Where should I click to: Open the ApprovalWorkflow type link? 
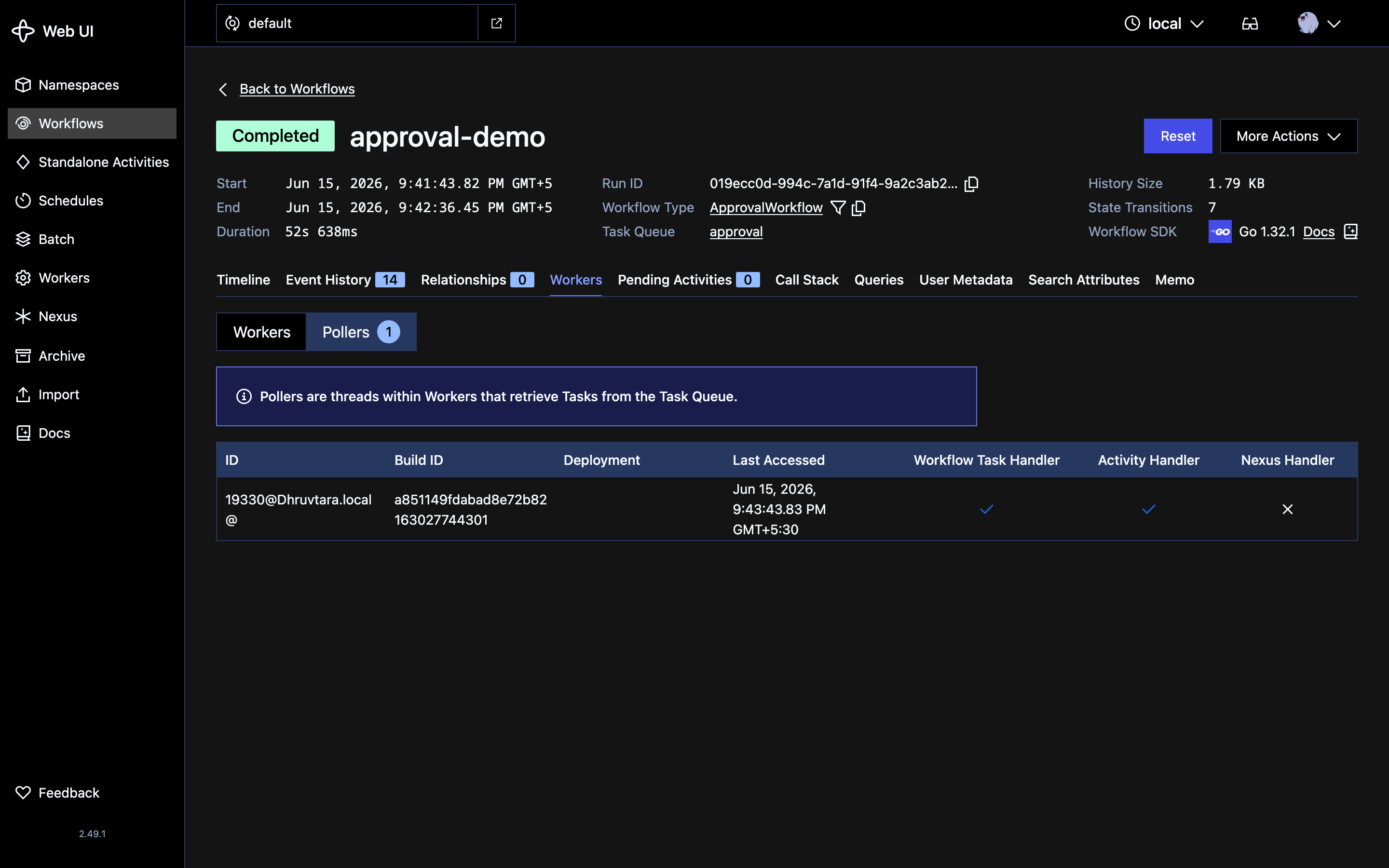pos(766,208)
